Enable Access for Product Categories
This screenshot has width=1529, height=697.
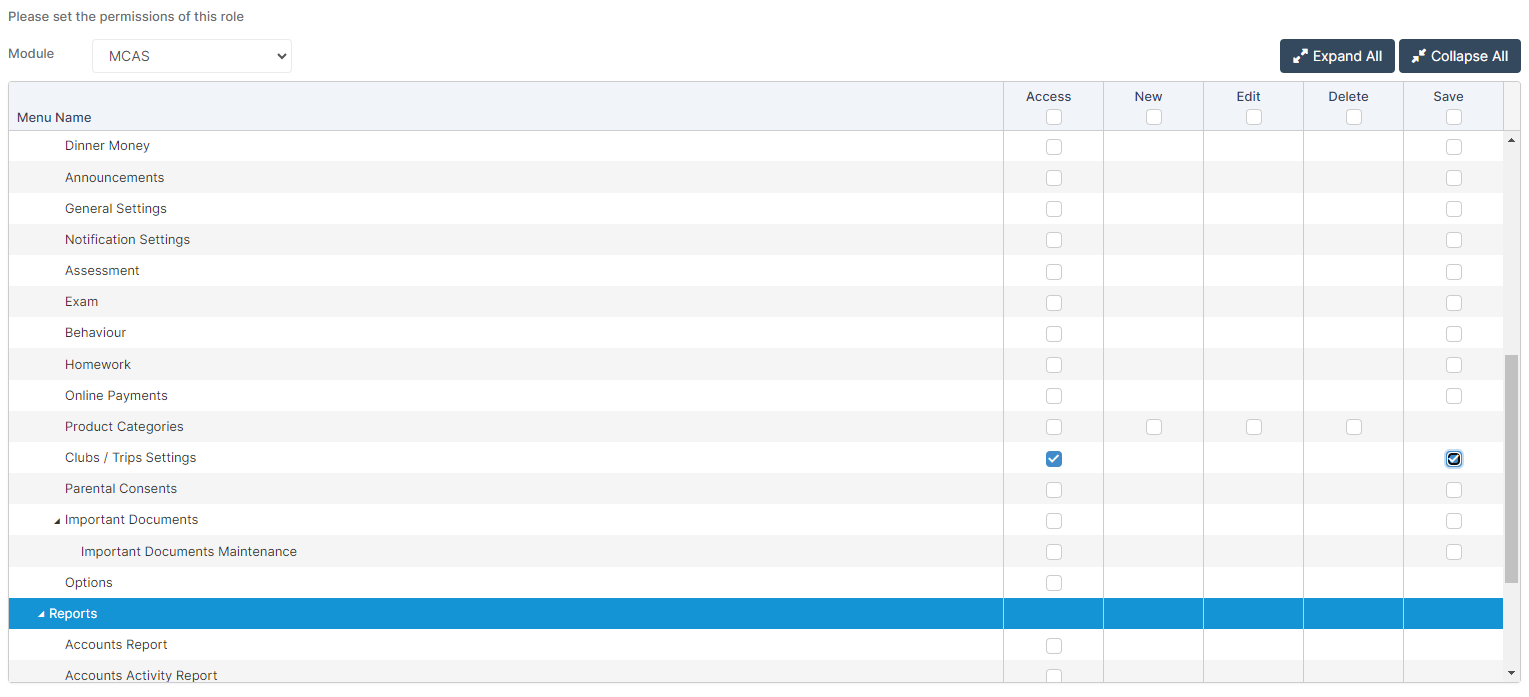(x=1054, y=427)
